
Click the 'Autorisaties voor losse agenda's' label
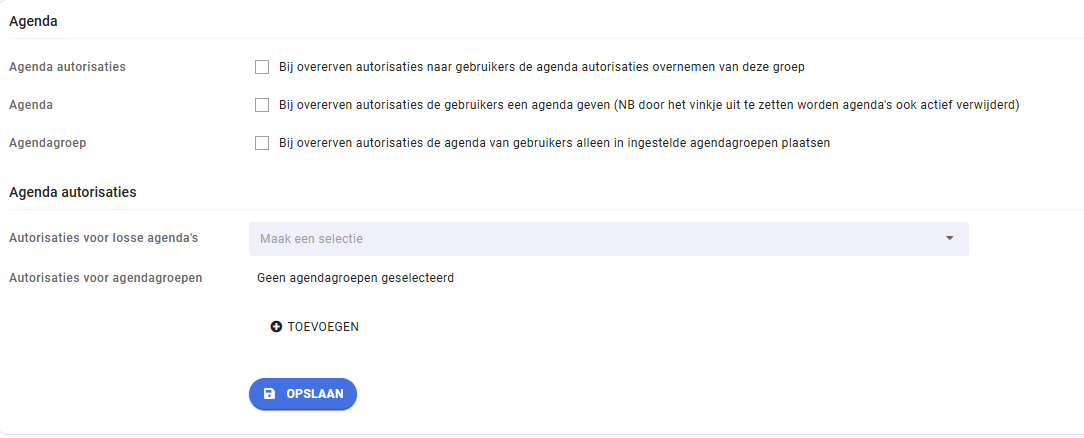pyautogui.click(x=104, y=238)
